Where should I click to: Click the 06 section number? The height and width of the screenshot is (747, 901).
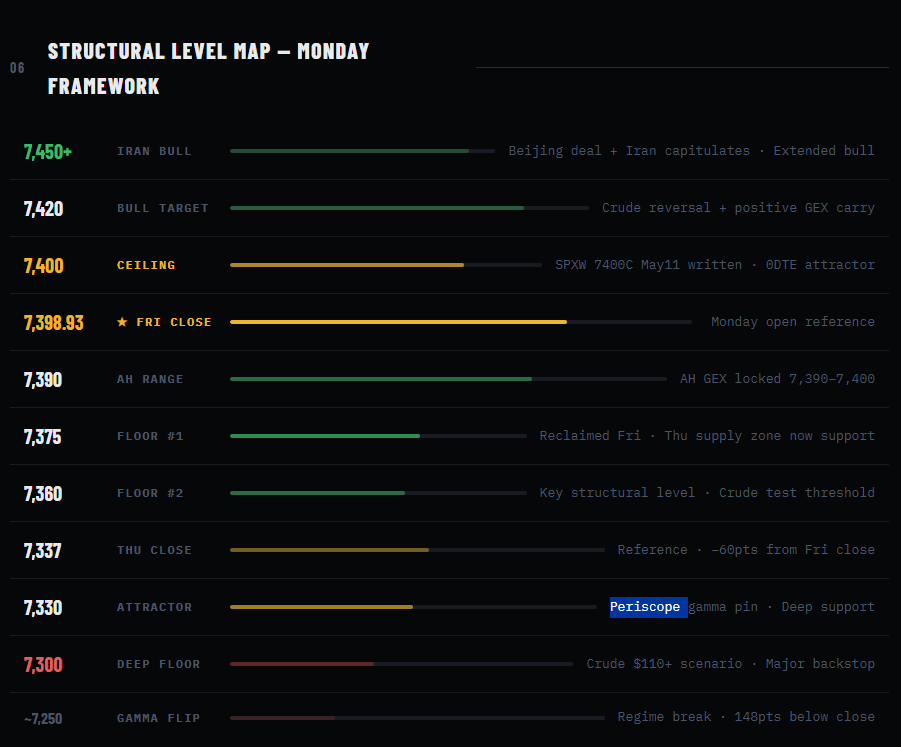[x=17, y=68]
